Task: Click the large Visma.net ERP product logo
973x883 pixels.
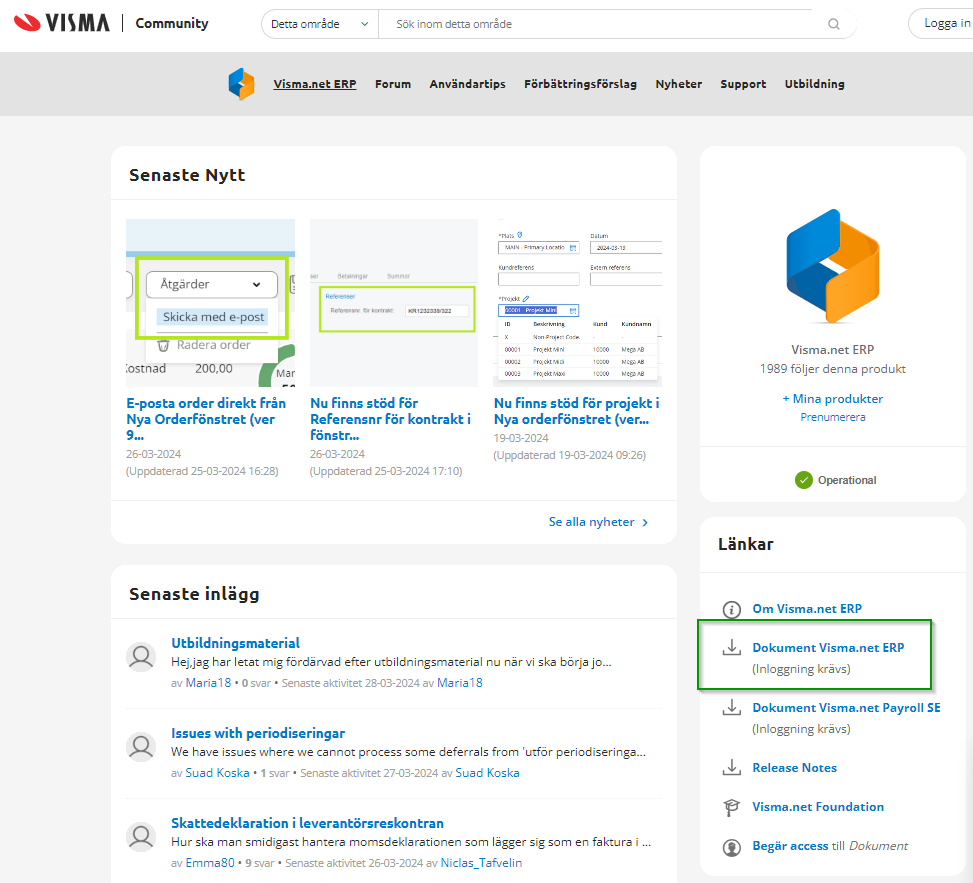Action: coord(833,266)
